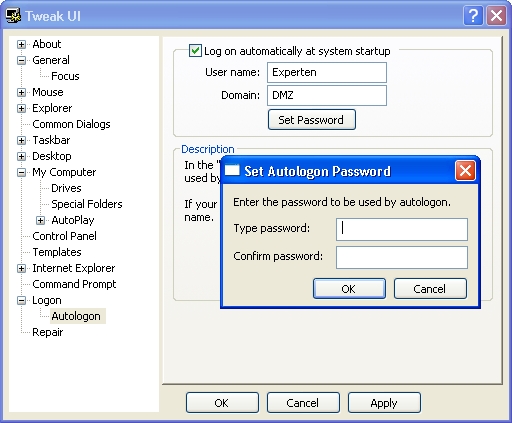Open Drives under My Computer

[x=66, y=188]
